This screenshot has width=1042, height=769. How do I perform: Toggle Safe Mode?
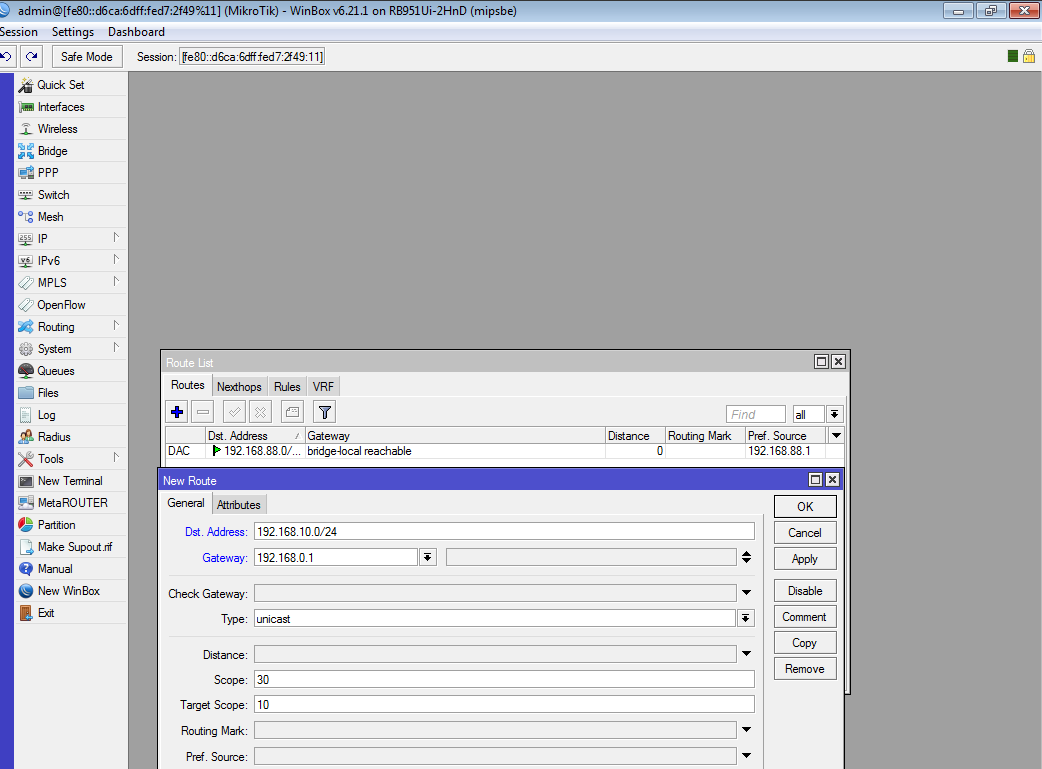[x=86, y=56]
